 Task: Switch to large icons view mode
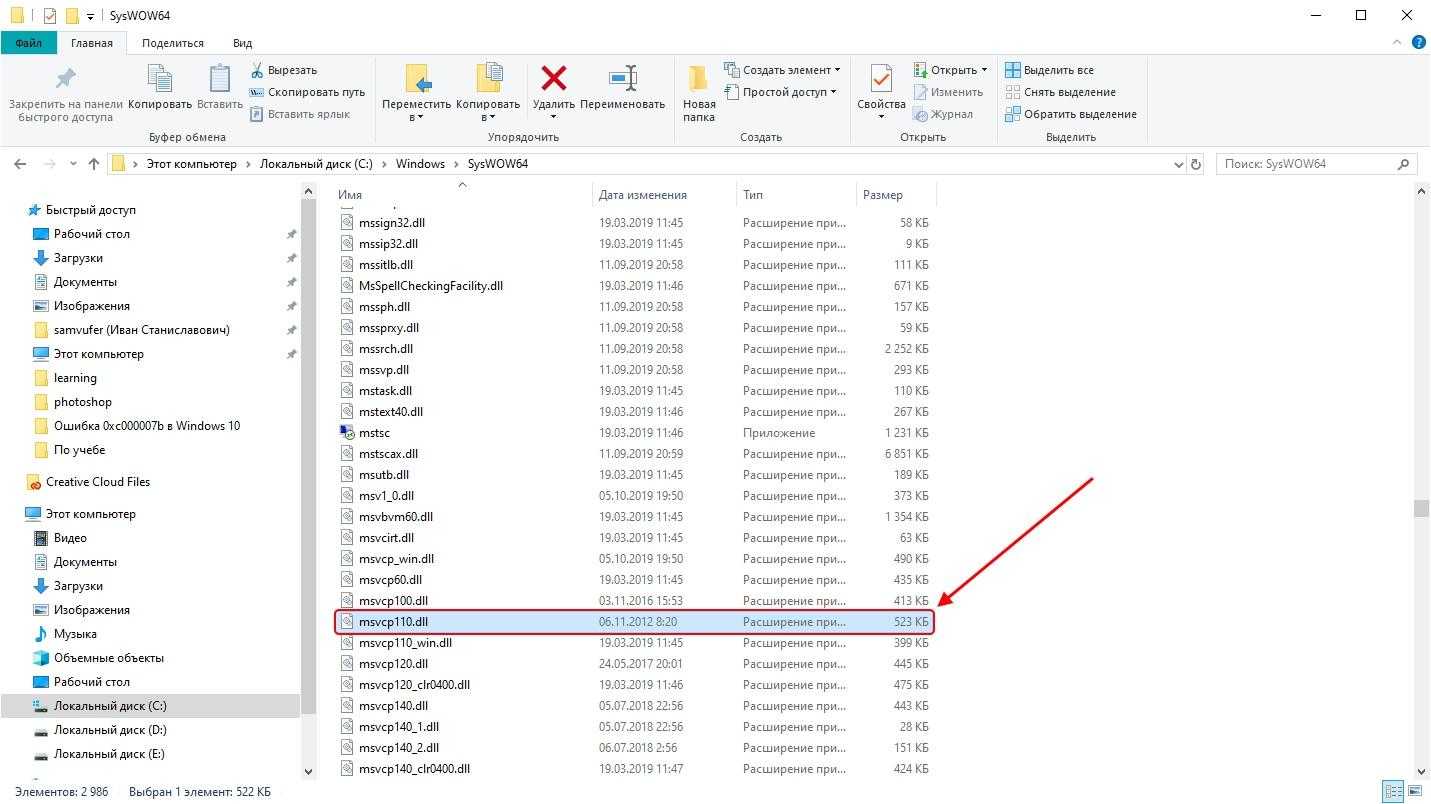click(x=1414, y=791)
